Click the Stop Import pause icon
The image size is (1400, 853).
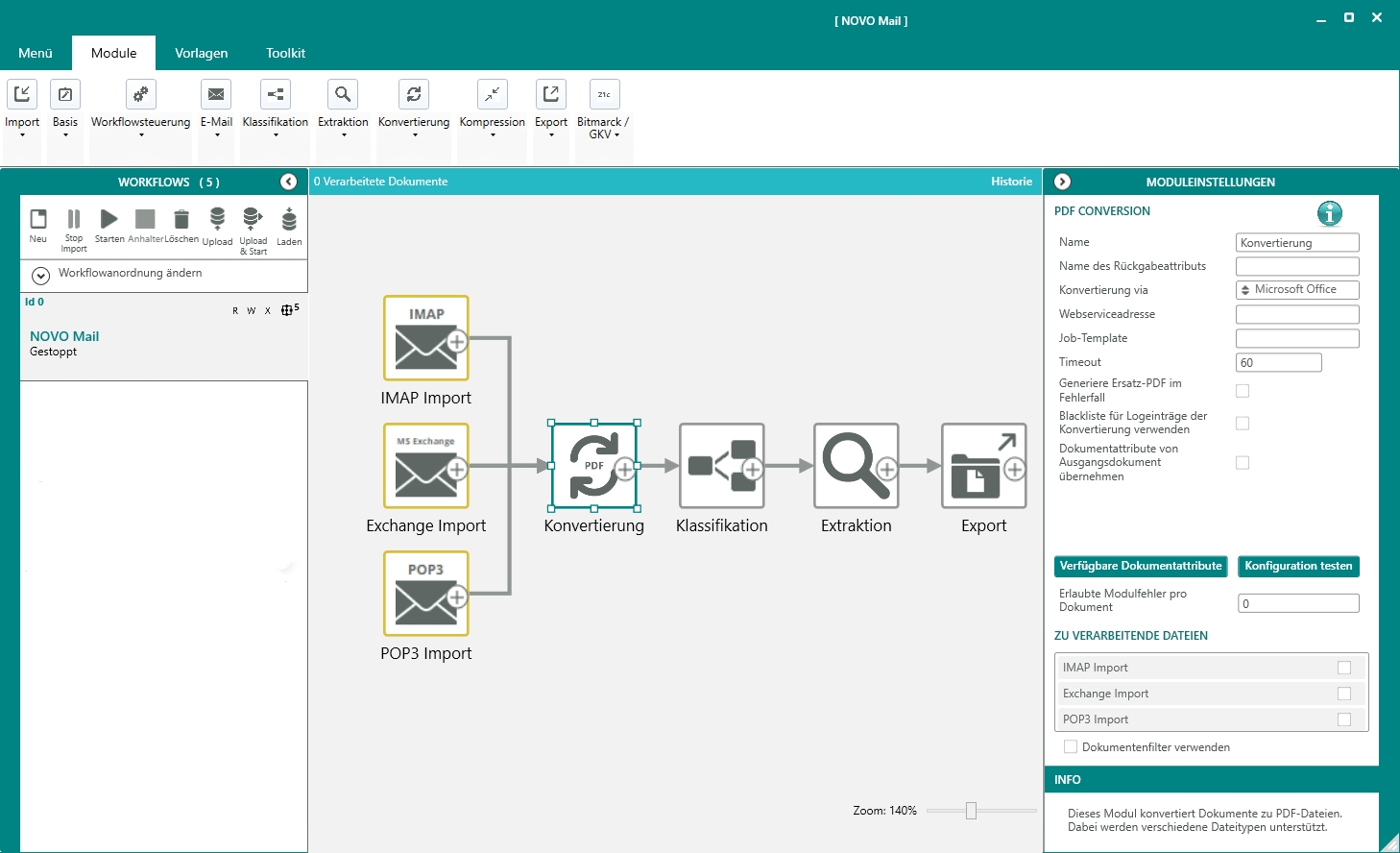(74, 220)
